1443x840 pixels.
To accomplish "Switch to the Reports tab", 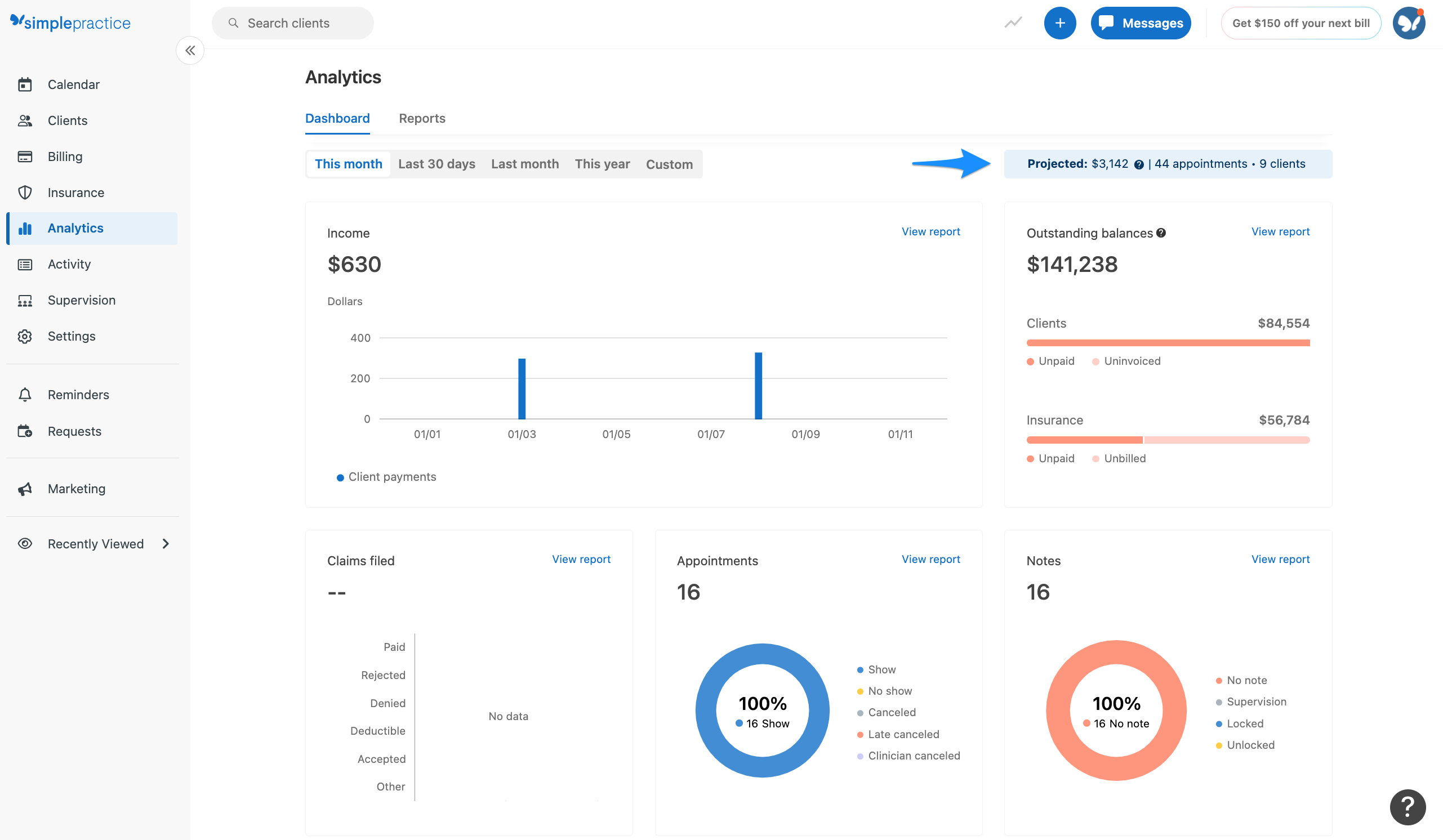I will tap(422, 118).
